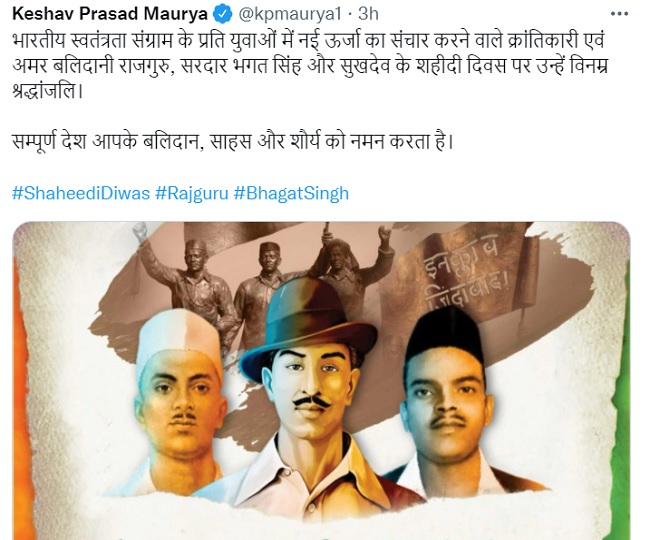Follow the #BhagatSingh hashtag

[x=291, y=194]
